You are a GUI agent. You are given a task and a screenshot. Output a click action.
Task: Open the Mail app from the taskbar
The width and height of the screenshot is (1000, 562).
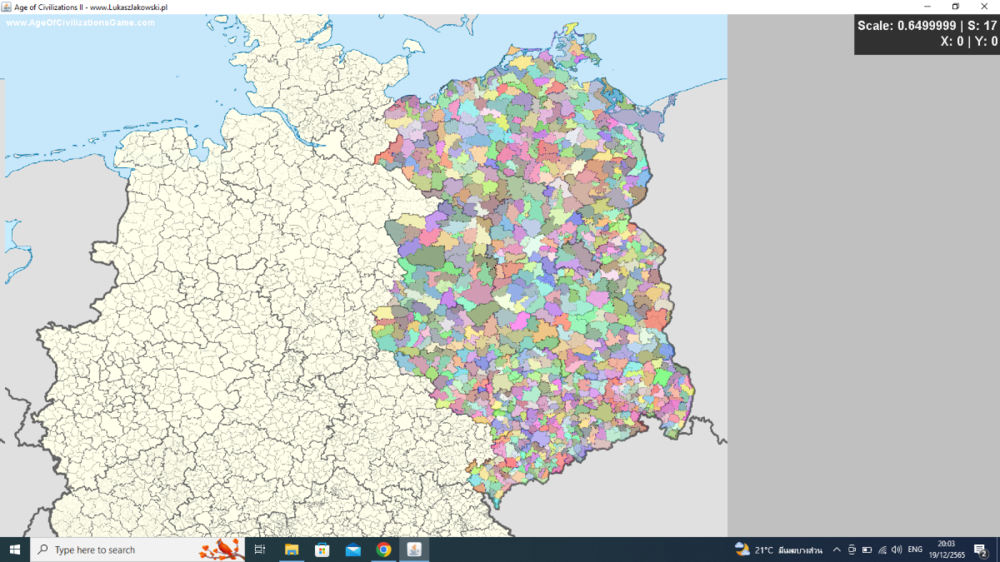point(353,549)
